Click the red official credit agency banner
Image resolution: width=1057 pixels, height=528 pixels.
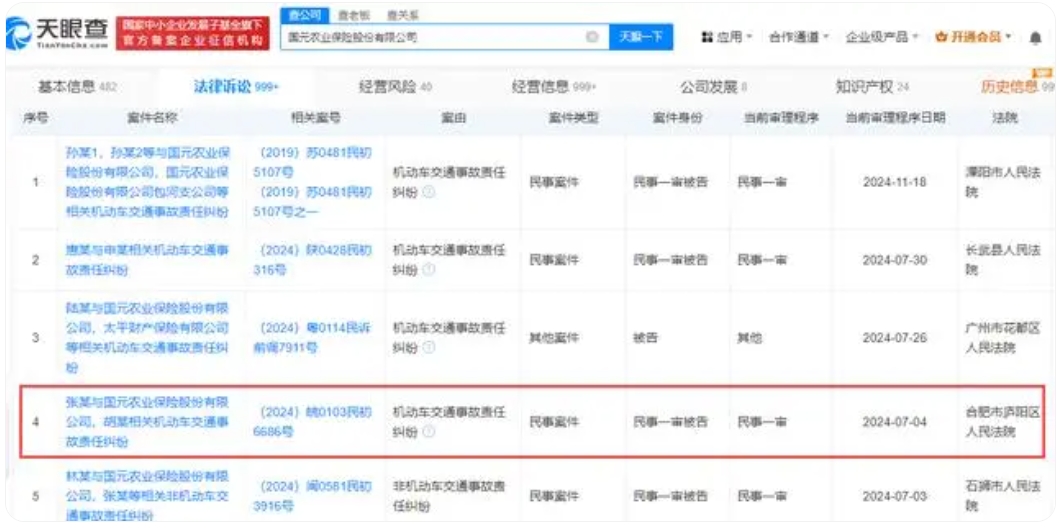[x=192, y=33]
